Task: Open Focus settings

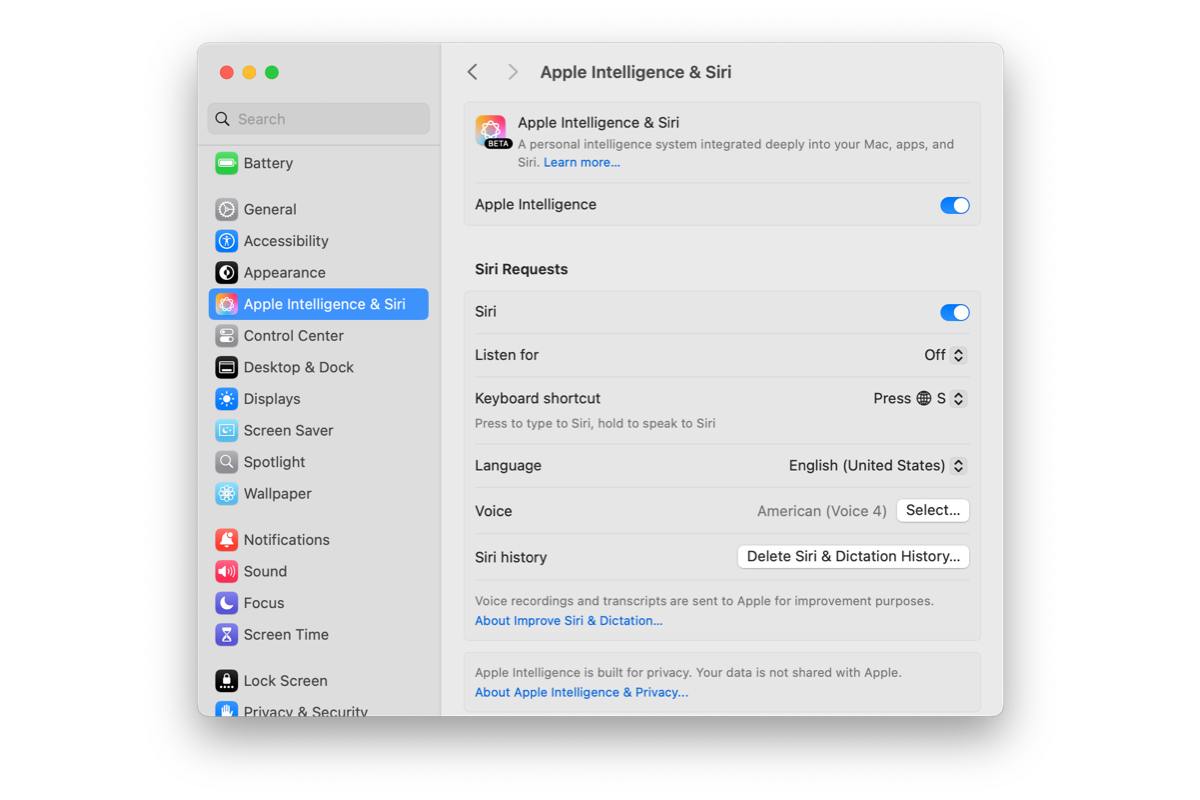Action: (x=318, y=603)
